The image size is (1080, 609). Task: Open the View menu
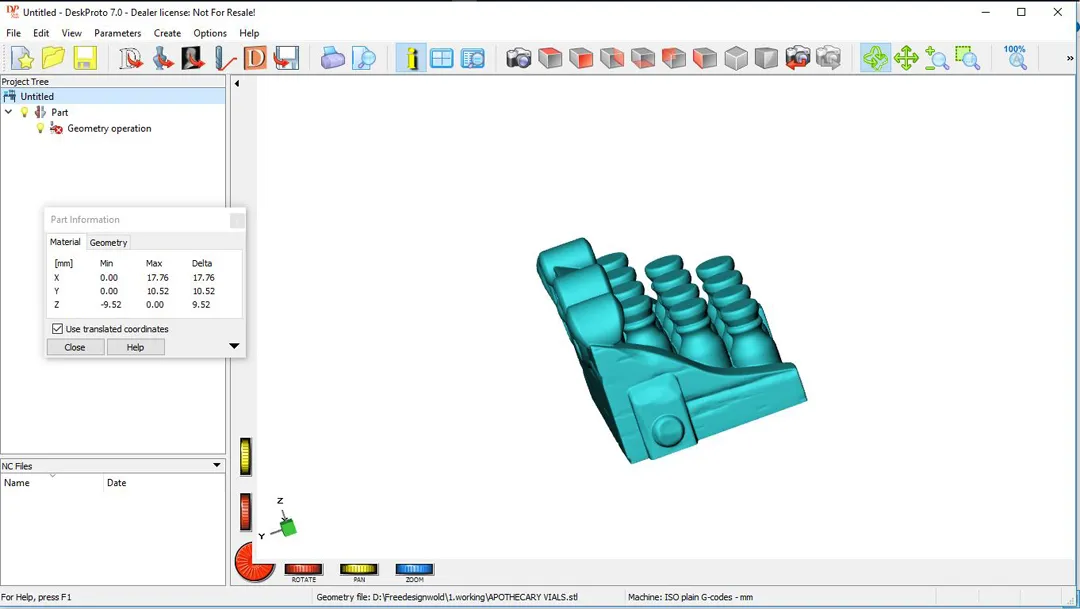[72, 33]
